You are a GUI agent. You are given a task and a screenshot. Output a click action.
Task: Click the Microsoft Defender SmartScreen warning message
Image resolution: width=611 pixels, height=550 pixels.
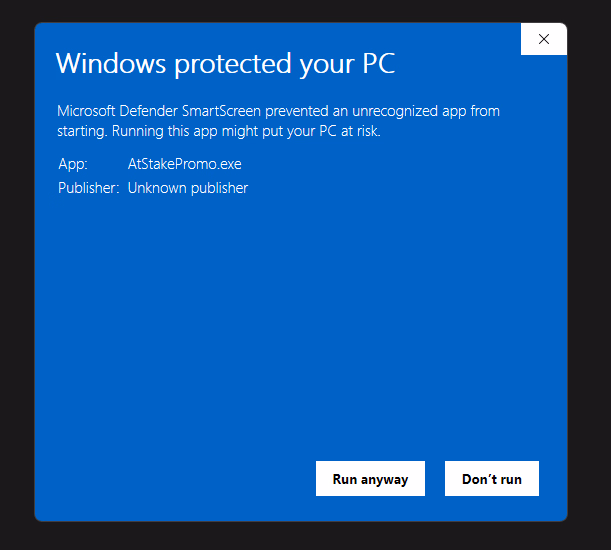click(278, 121)
